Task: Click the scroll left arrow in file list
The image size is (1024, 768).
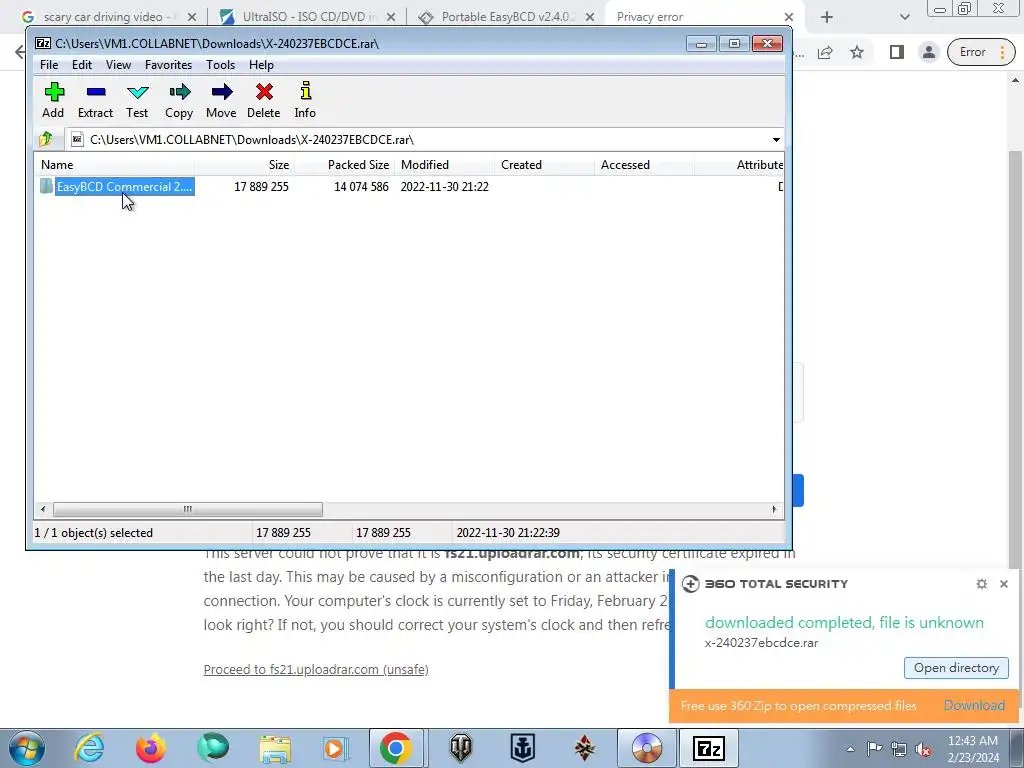Action: coord(43,509)
